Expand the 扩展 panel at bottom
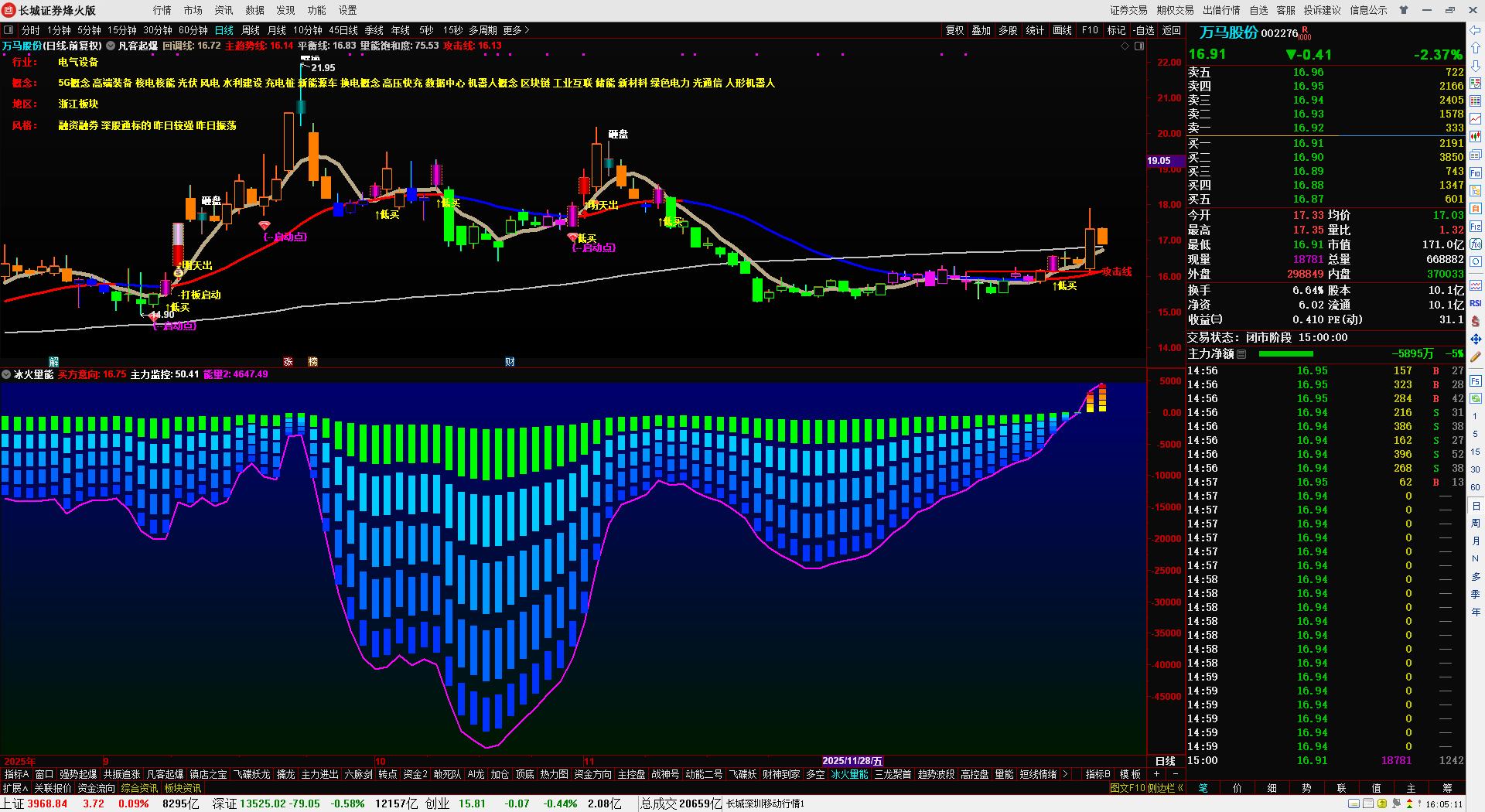 coord(15,788)
